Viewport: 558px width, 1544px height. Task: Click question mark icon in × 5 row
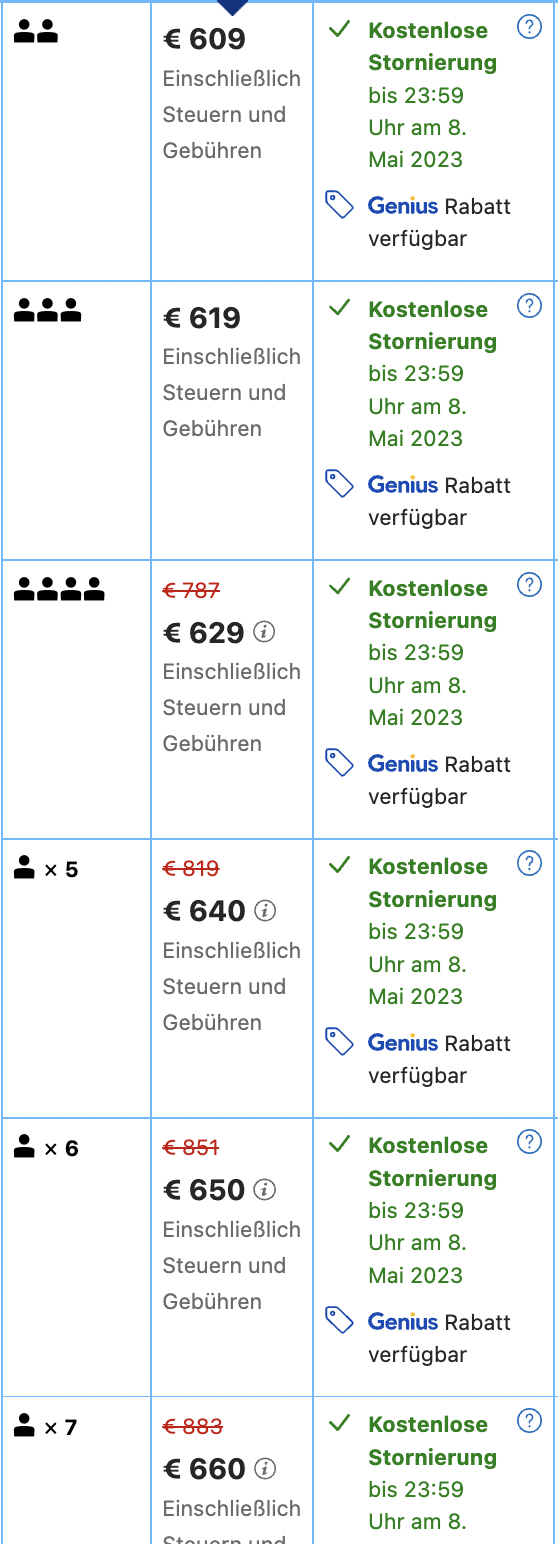[529, 863]
